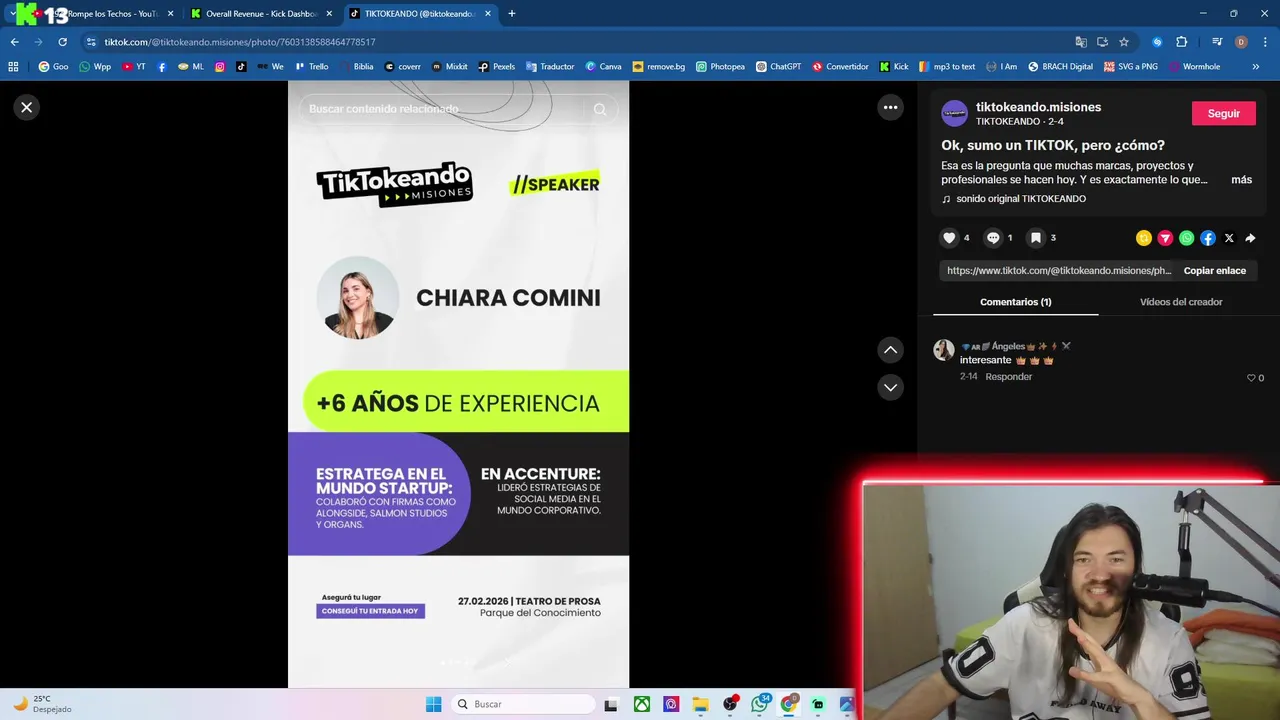
Task: Reload the page
Action: point(62,42)
